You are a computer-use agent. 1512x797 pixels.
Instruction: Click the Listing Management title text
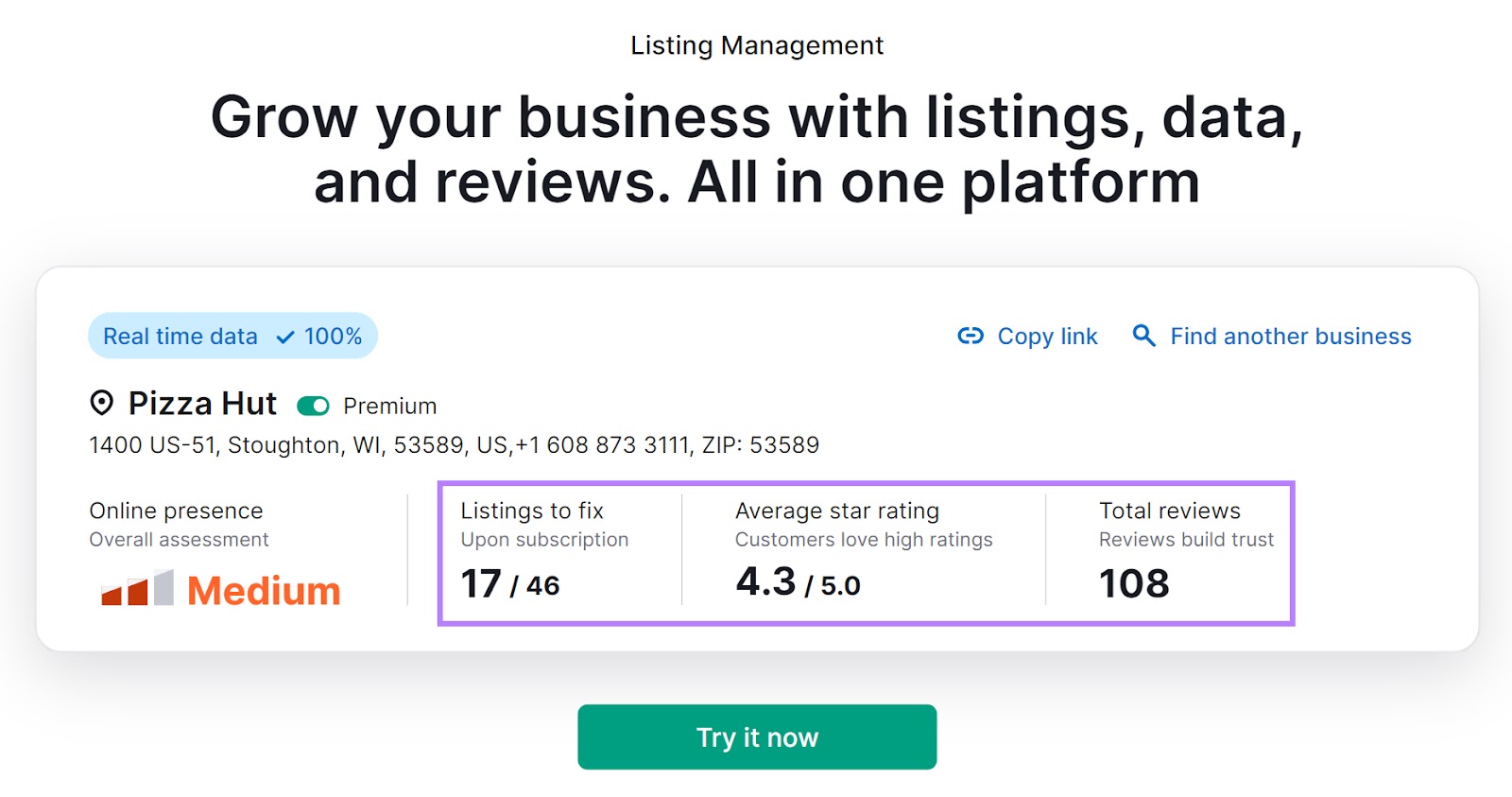coord(757,45)
